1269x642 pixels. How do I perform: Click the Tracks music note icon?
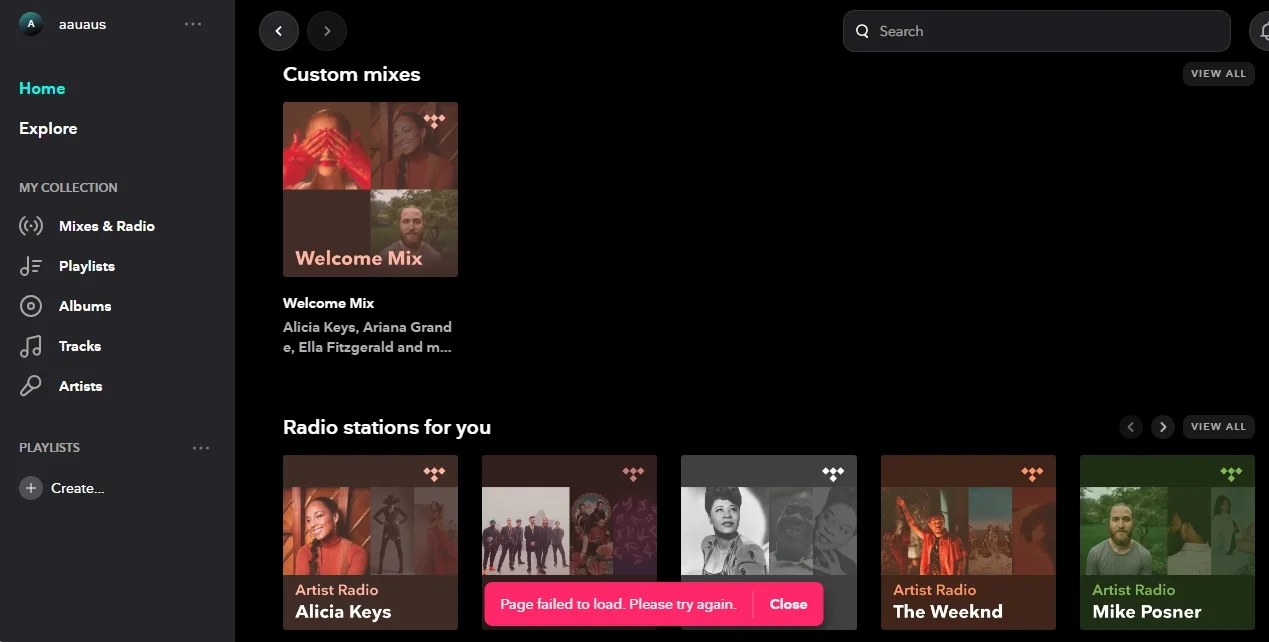tap(31, 346)
